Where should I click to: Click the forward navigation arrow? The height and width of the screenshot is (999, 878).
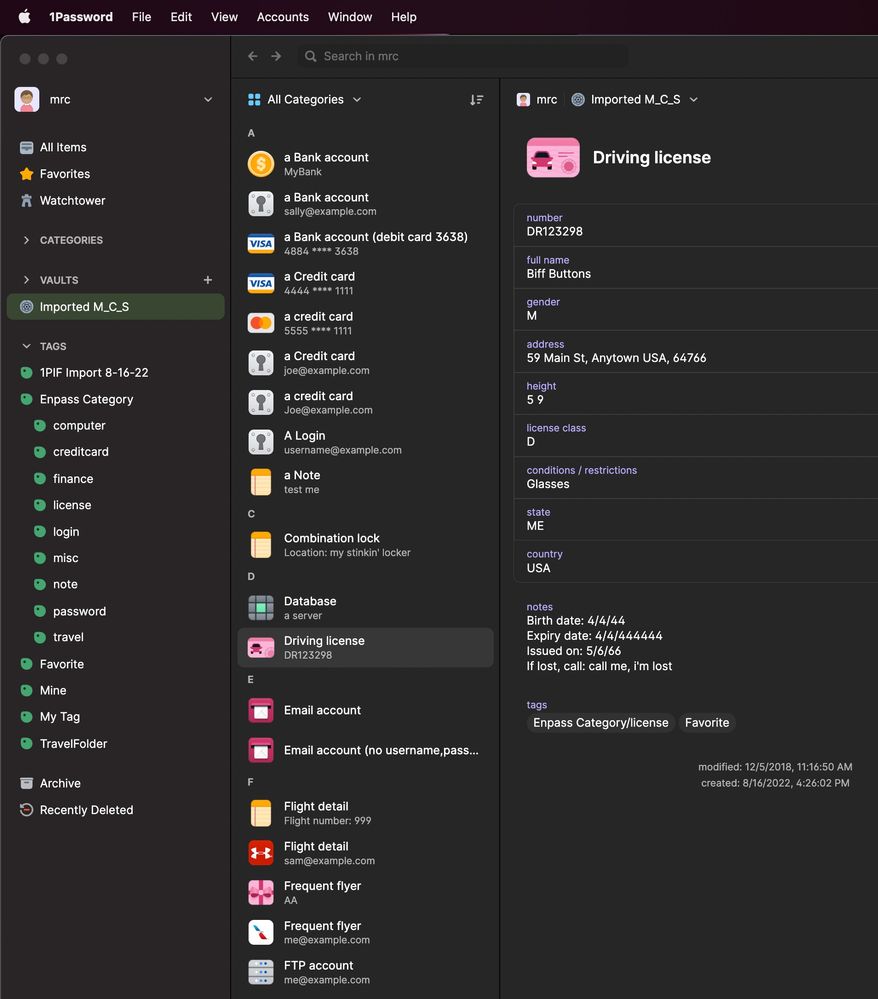coord(276,57)
